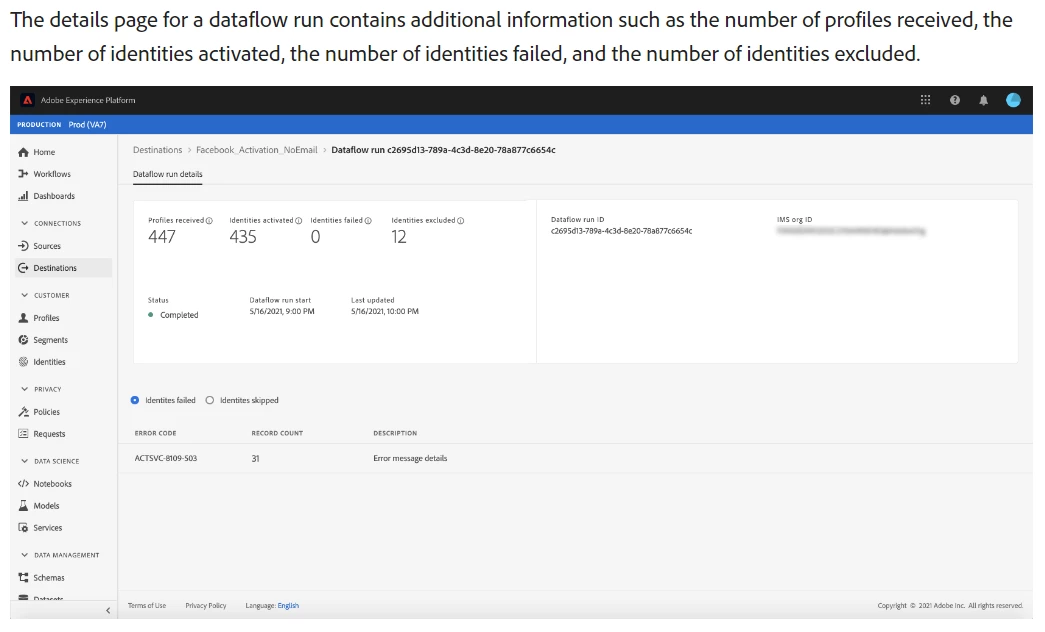
Task: Collapse the Data Management section
Action: coord(25,555)
